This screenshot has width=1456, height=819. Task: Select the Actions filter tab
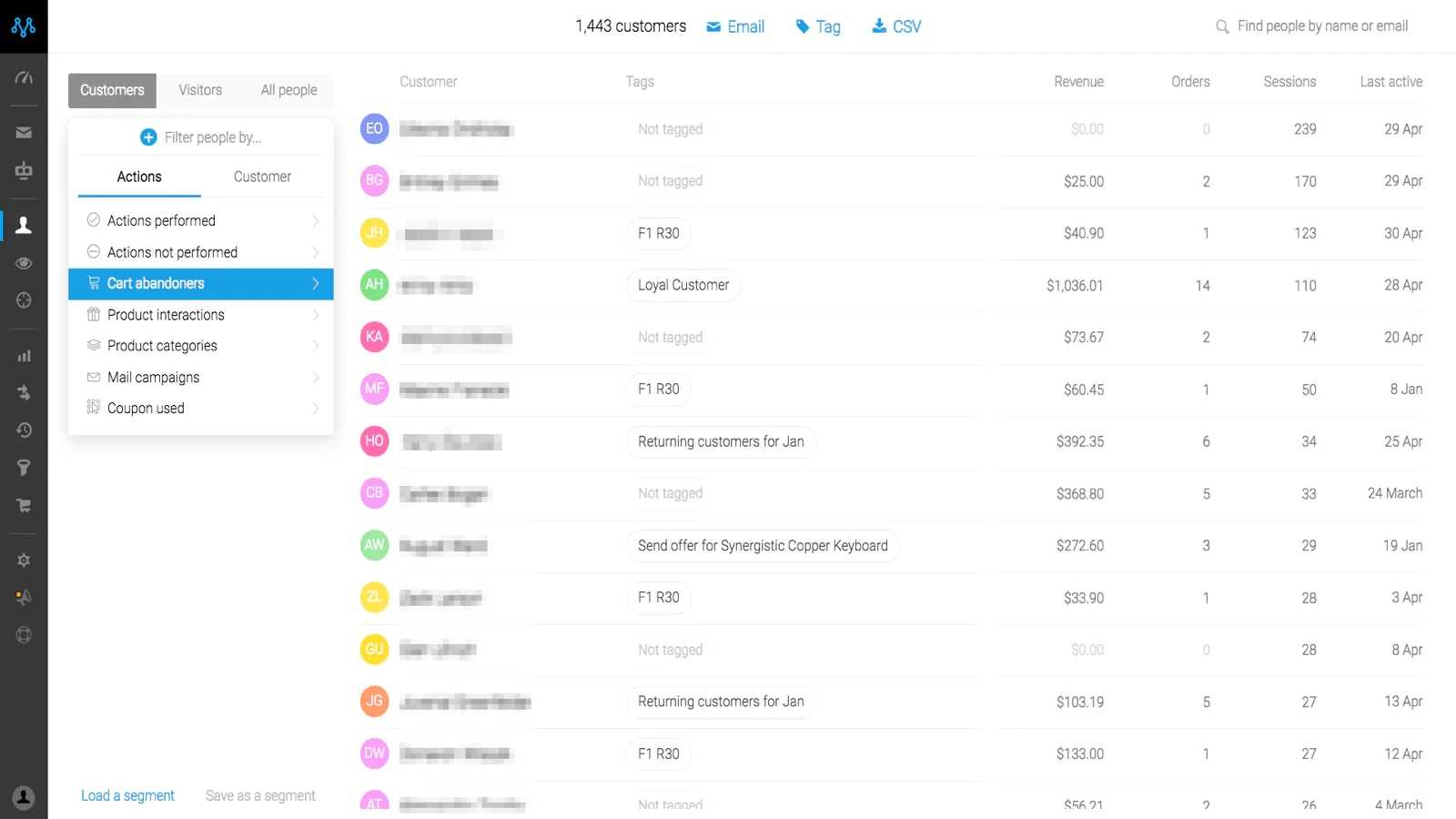pyautogui.click(x=139, y=177)
